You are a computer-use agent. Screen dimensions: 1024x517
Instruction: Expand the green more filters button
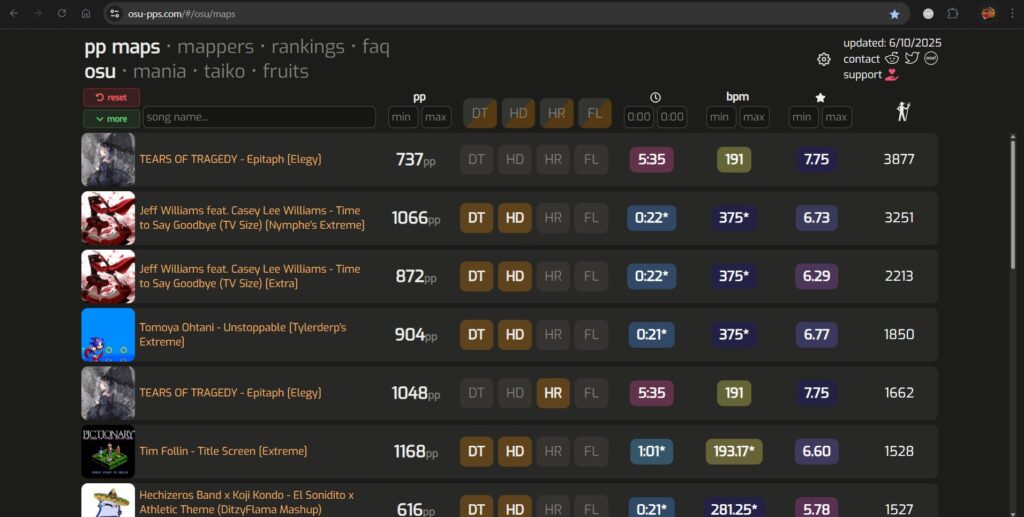112,119
